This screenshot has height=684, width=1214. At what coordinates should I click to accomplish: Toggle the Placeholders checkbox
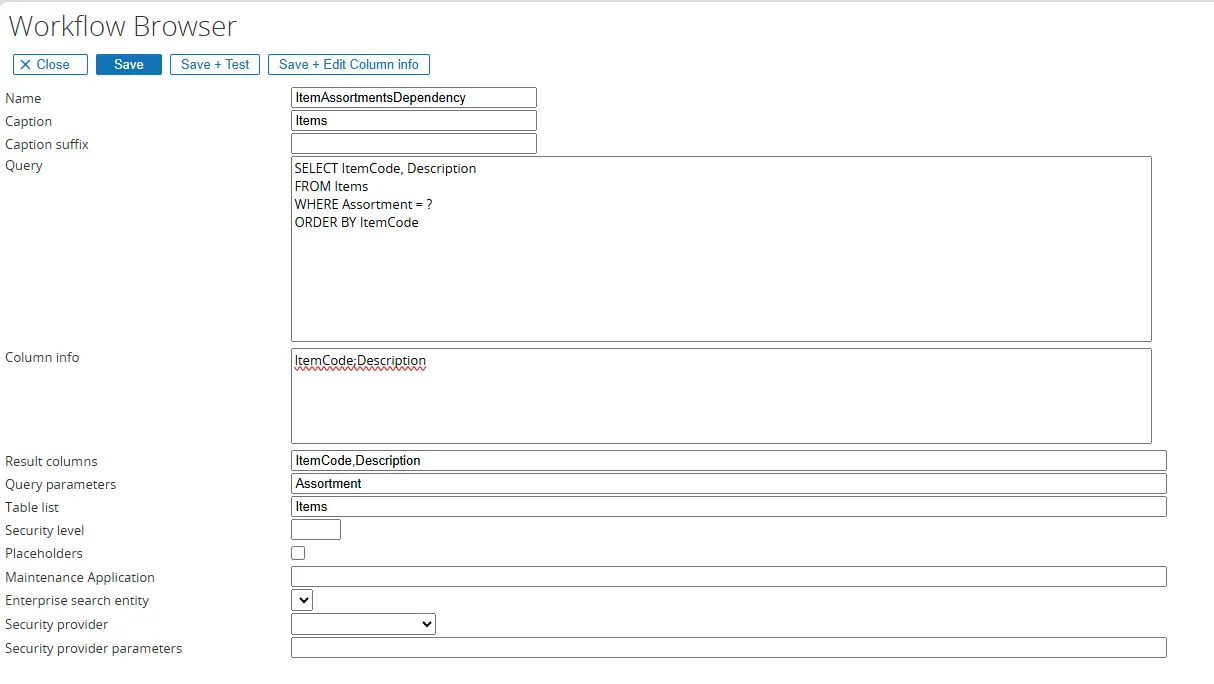tap(298, 553)
